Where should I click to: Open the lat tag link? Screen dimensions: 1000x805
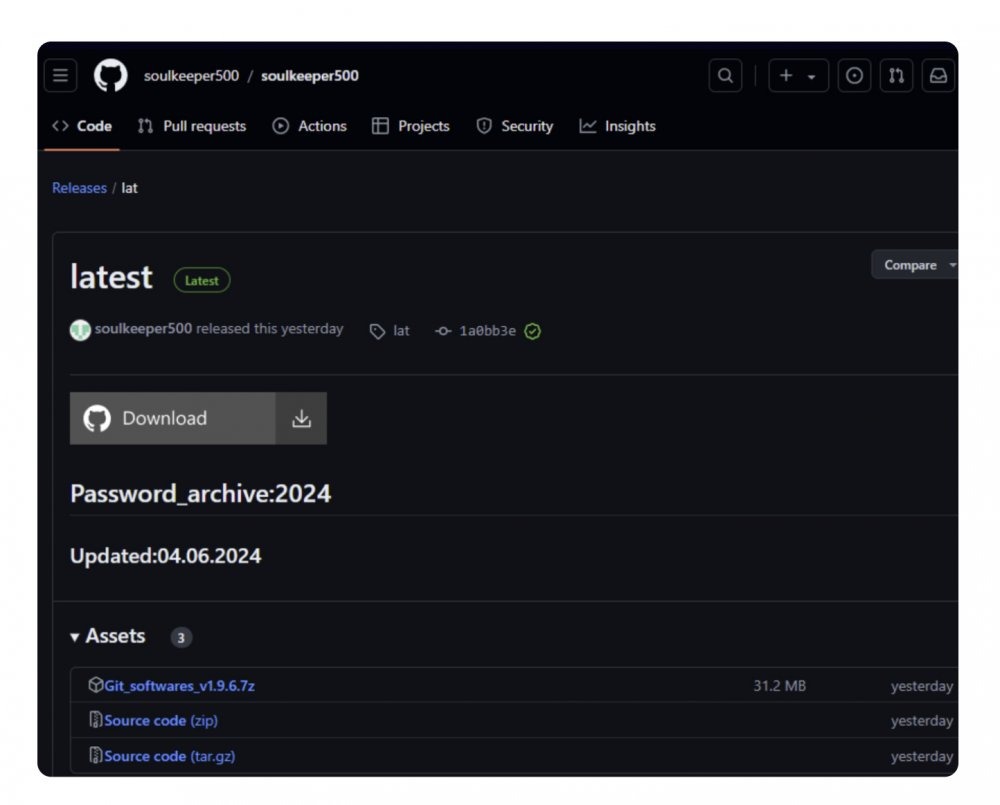[401, 331]
